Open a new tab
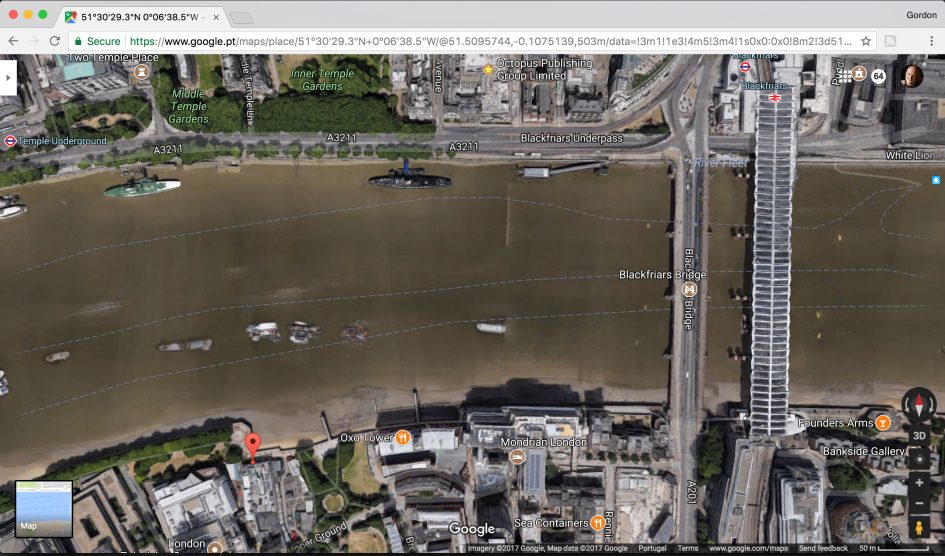945x556 pixels. (x=241, y=18)
